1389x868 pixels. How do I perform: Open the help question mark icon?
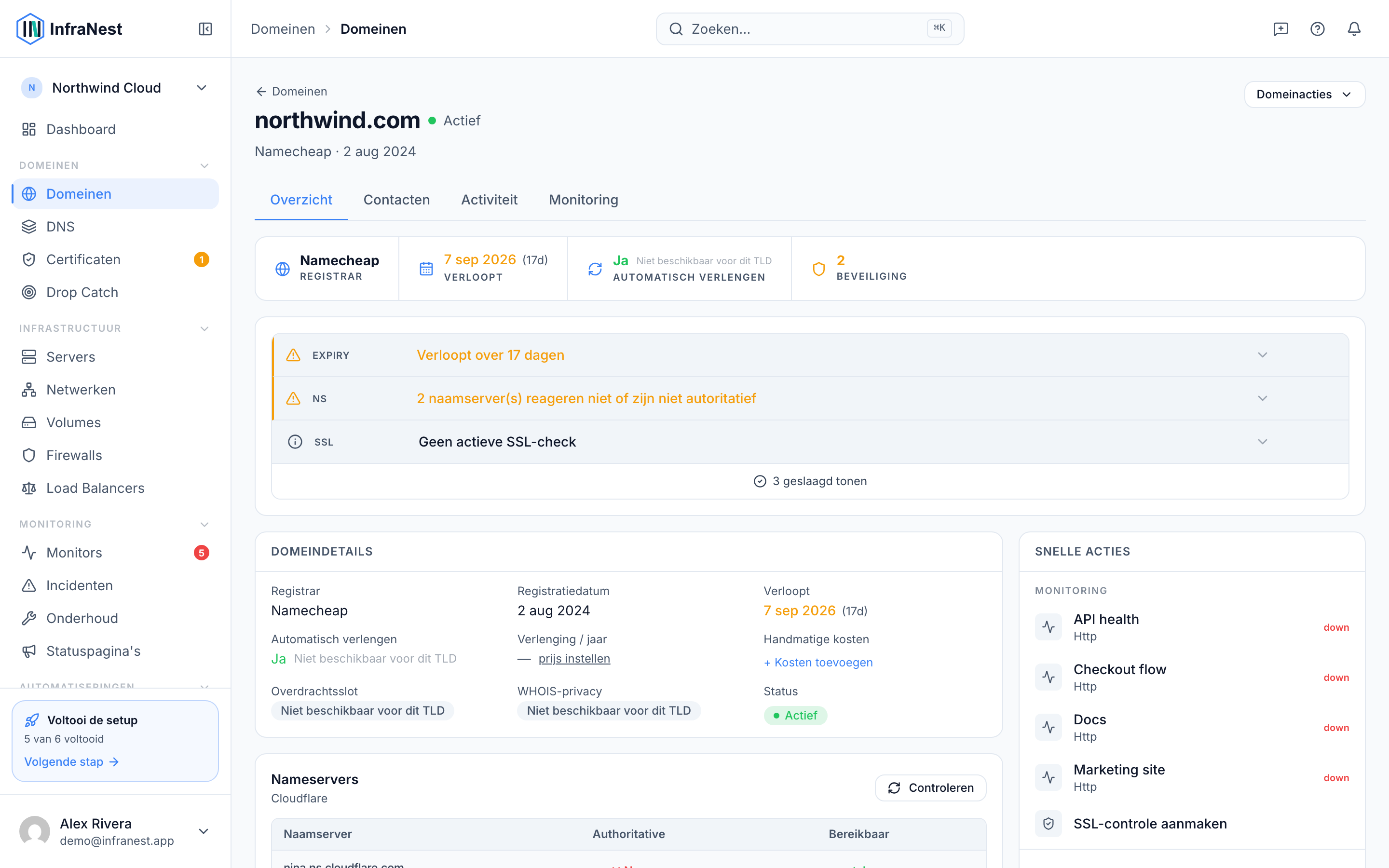click(1317, 29)
